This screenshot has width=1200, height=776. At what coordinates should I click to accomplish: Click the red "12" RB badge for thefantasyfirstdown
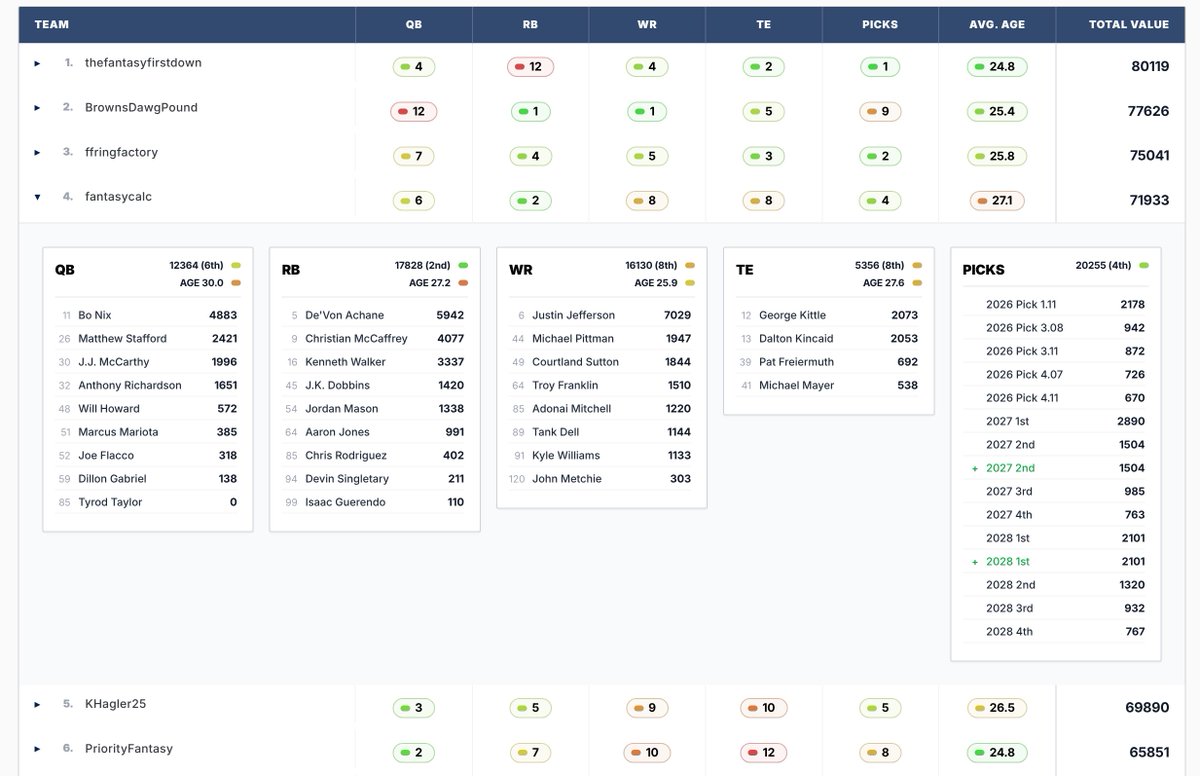click(x=530, y=66)
